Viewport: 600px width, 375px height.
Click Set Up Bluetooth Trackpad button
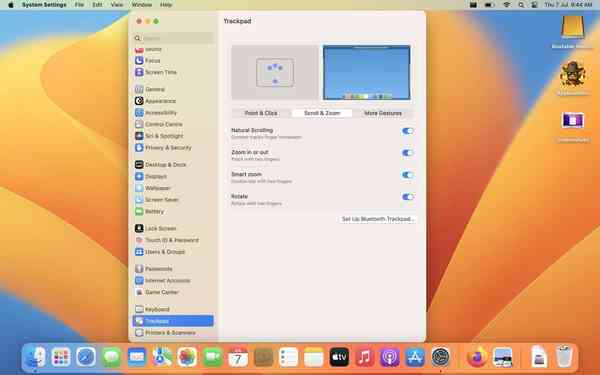pos(378,219)
